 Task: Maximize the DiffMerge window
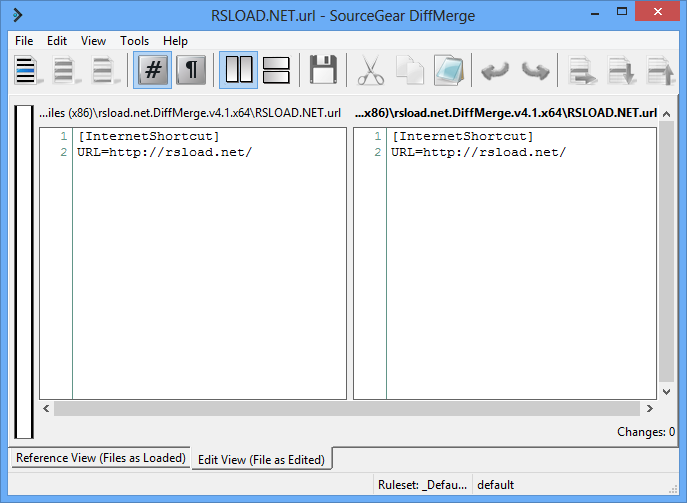622,12
